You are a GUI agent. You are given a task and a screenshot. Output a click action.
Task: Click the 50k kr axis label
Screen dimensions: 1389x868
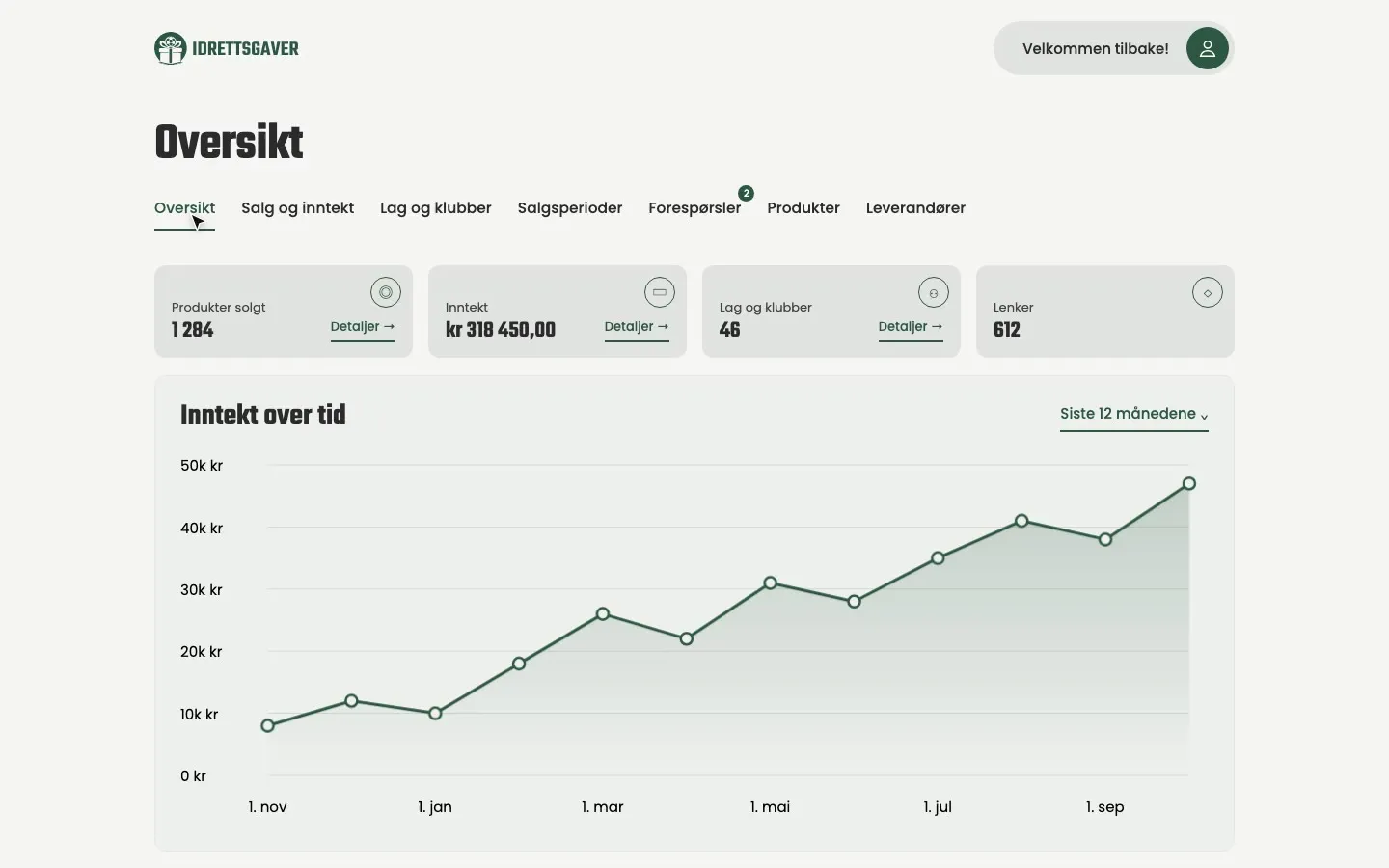click(x=202, y=466)
